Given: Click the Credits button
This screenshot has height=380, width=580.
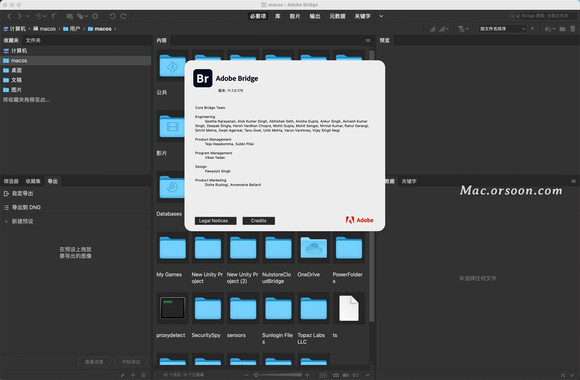Looking at the screenshot, I should point(259,221).
